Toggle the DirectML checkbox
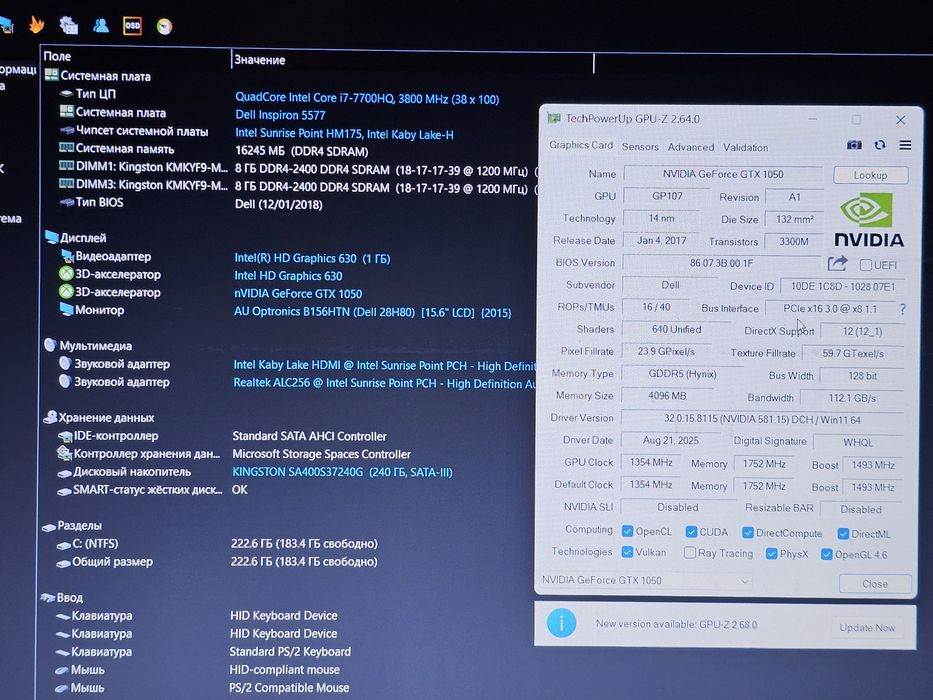The width and height of the screenshot is (933, 700). 843,533
